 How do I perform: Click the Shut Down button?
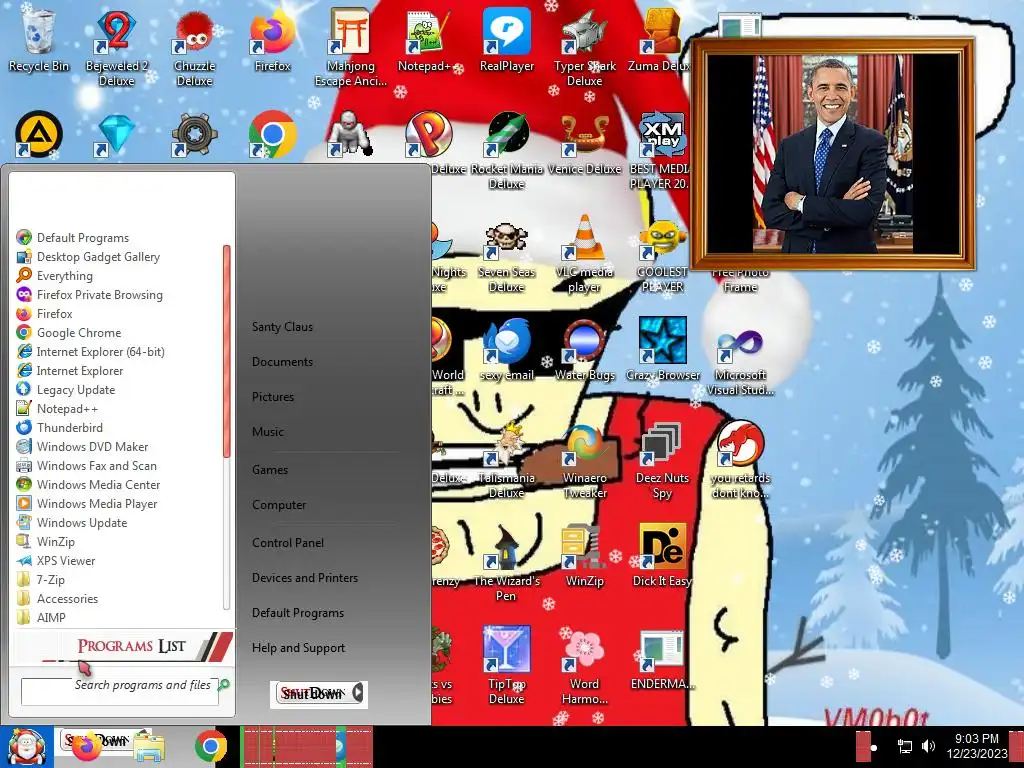[x=312, y=693]
